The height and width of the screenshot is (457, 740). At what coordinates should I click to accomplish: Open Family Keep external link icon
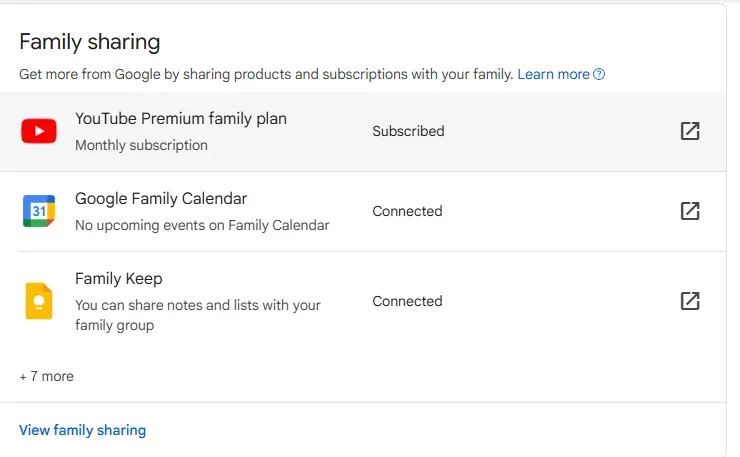[690, 301]
